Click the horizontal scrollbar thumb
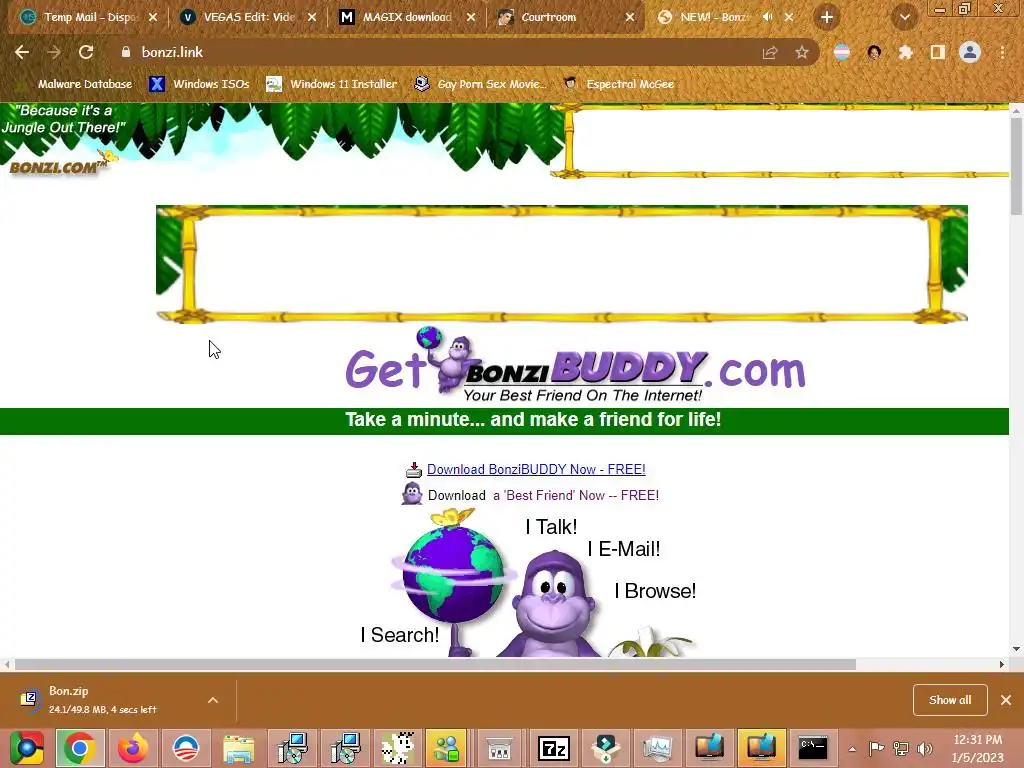 436,664
